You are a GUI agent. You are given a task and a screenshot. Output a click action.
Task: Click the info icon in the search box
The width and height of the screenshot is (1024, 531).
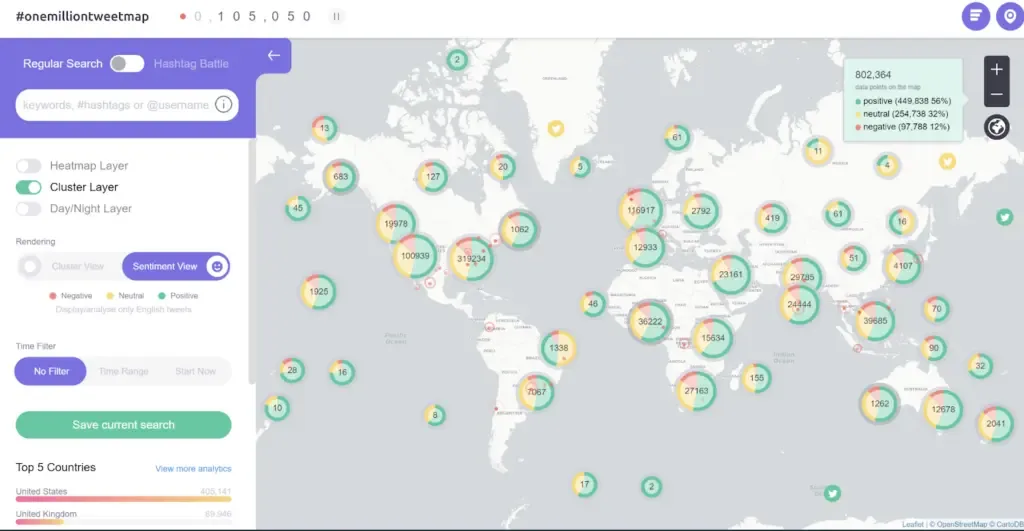point(223,105)
